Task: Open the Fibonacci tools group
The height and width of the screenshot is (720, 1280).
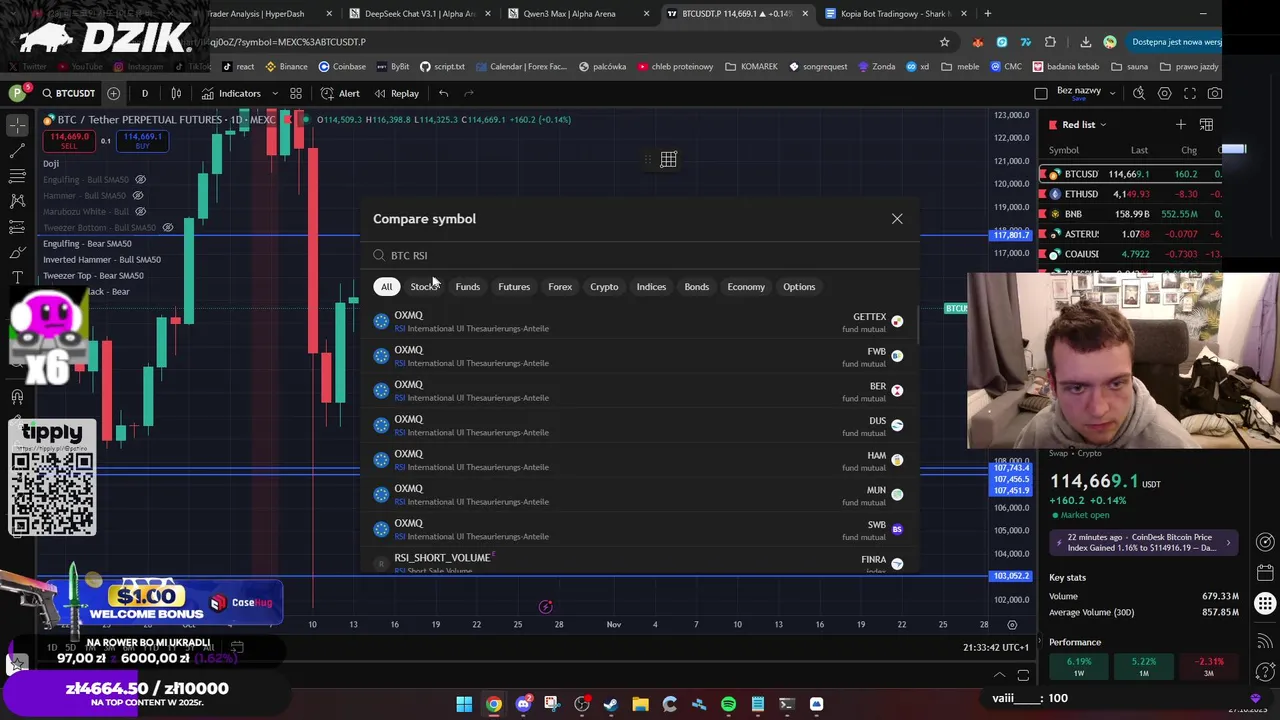Action: point(17,176)
